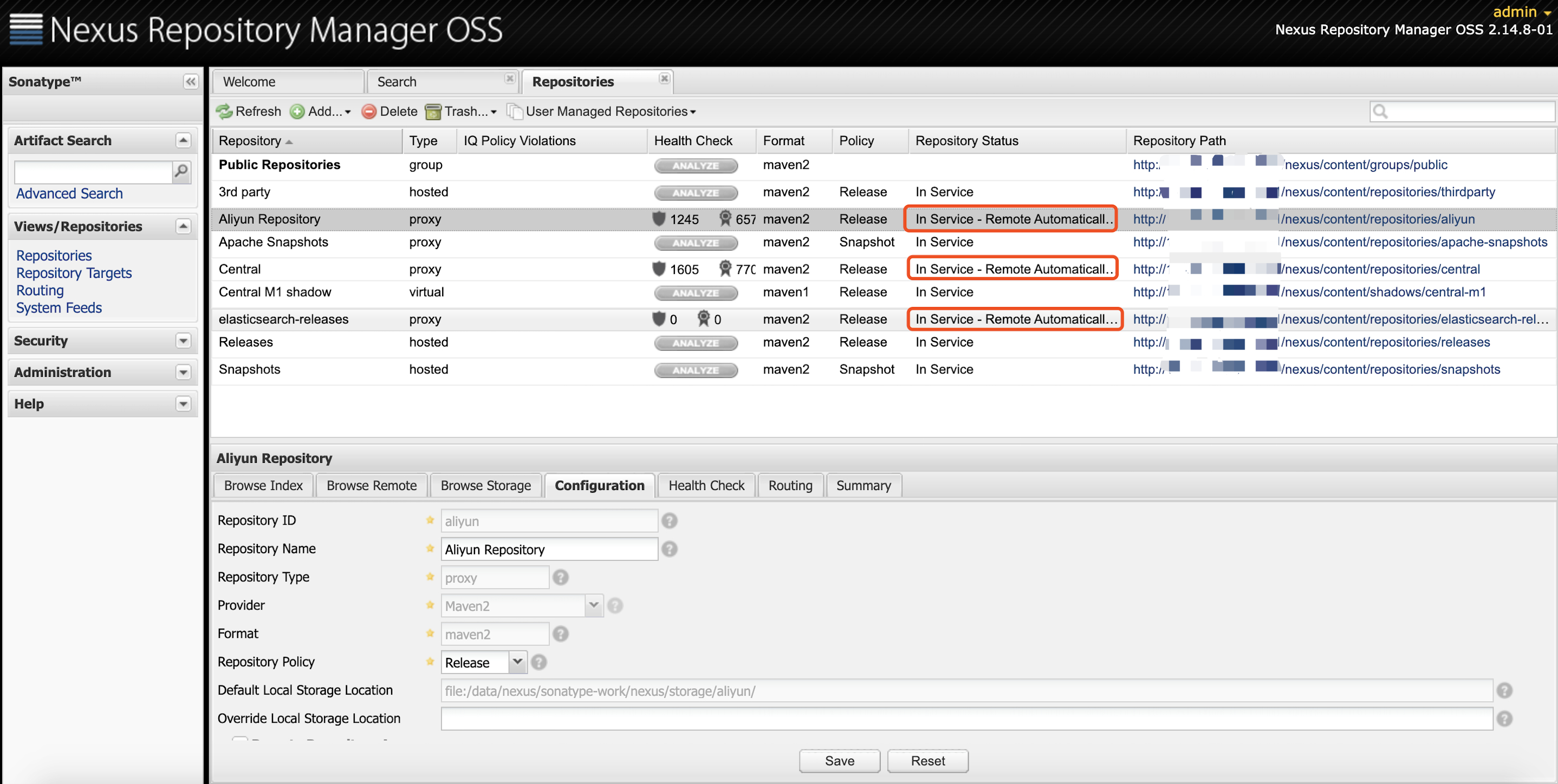Open Browse Index tab
This screenshot has height=784, width=1558.
pos(263,485)
